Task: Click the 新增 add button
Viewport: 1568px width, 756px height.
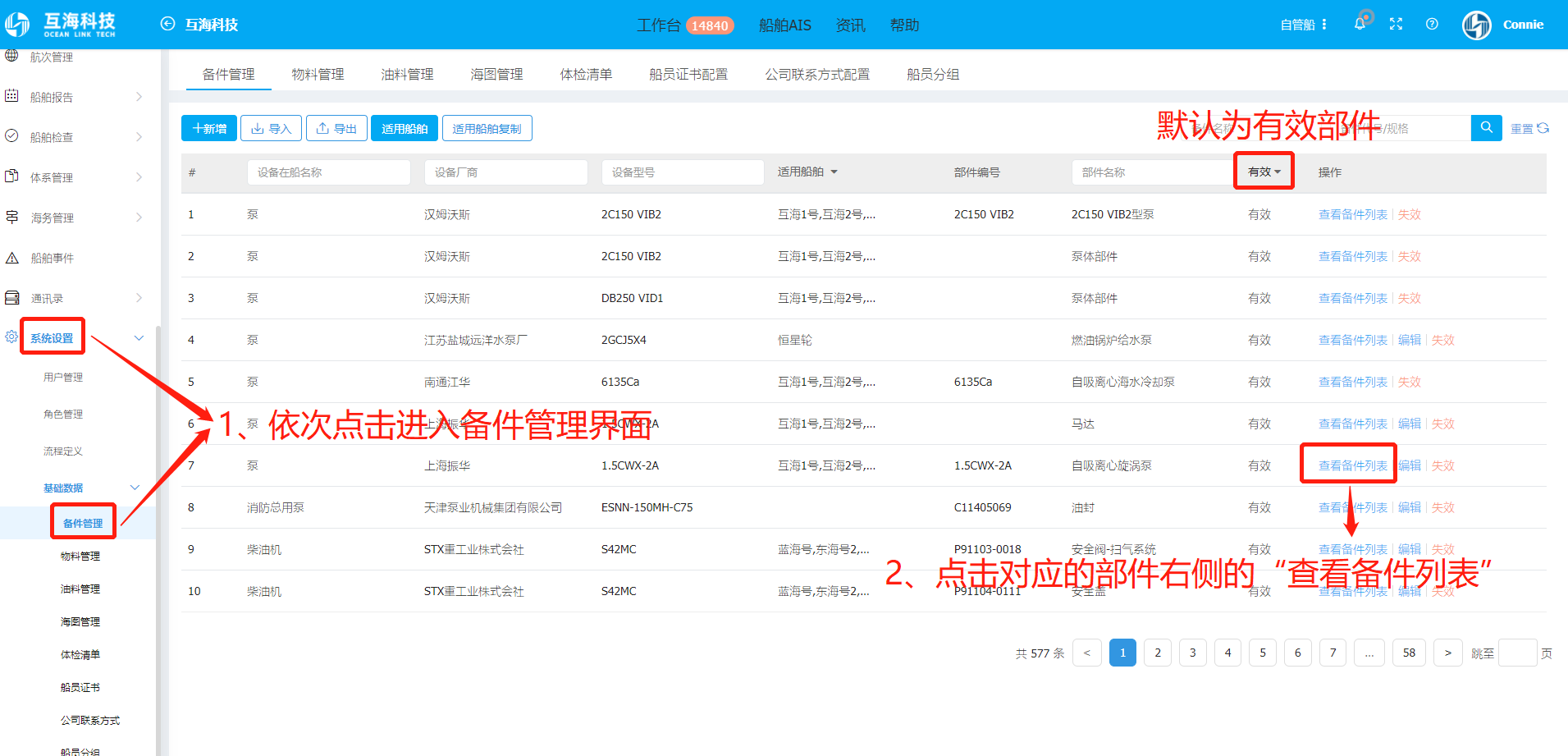Action: click(209, 128)
